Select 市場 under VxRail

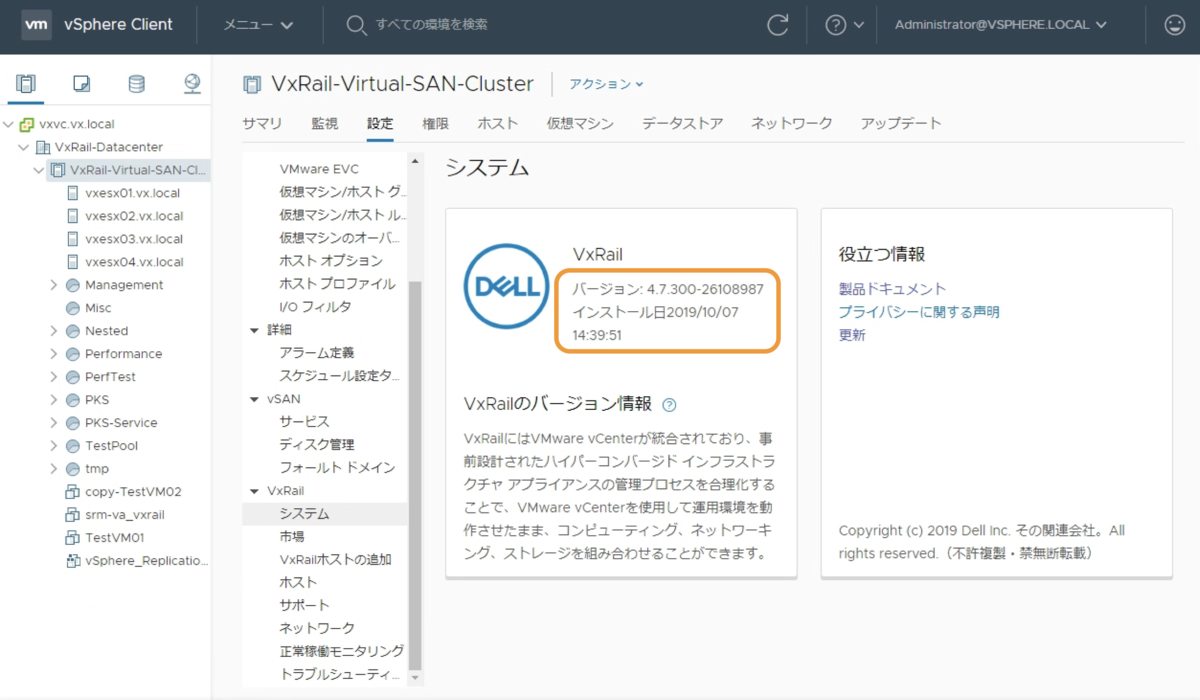pos(292,537)
